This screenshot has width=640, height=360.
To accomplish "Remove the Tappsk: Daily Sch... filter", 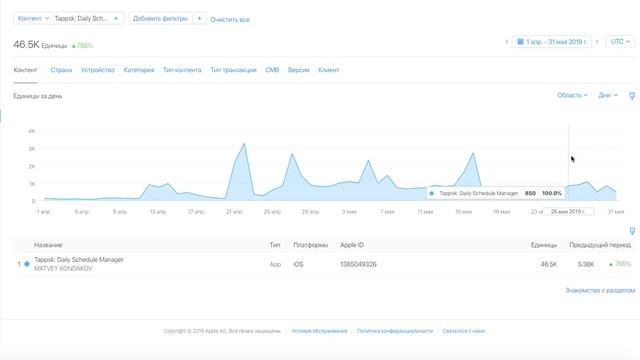I will click(x=116, y=18).
